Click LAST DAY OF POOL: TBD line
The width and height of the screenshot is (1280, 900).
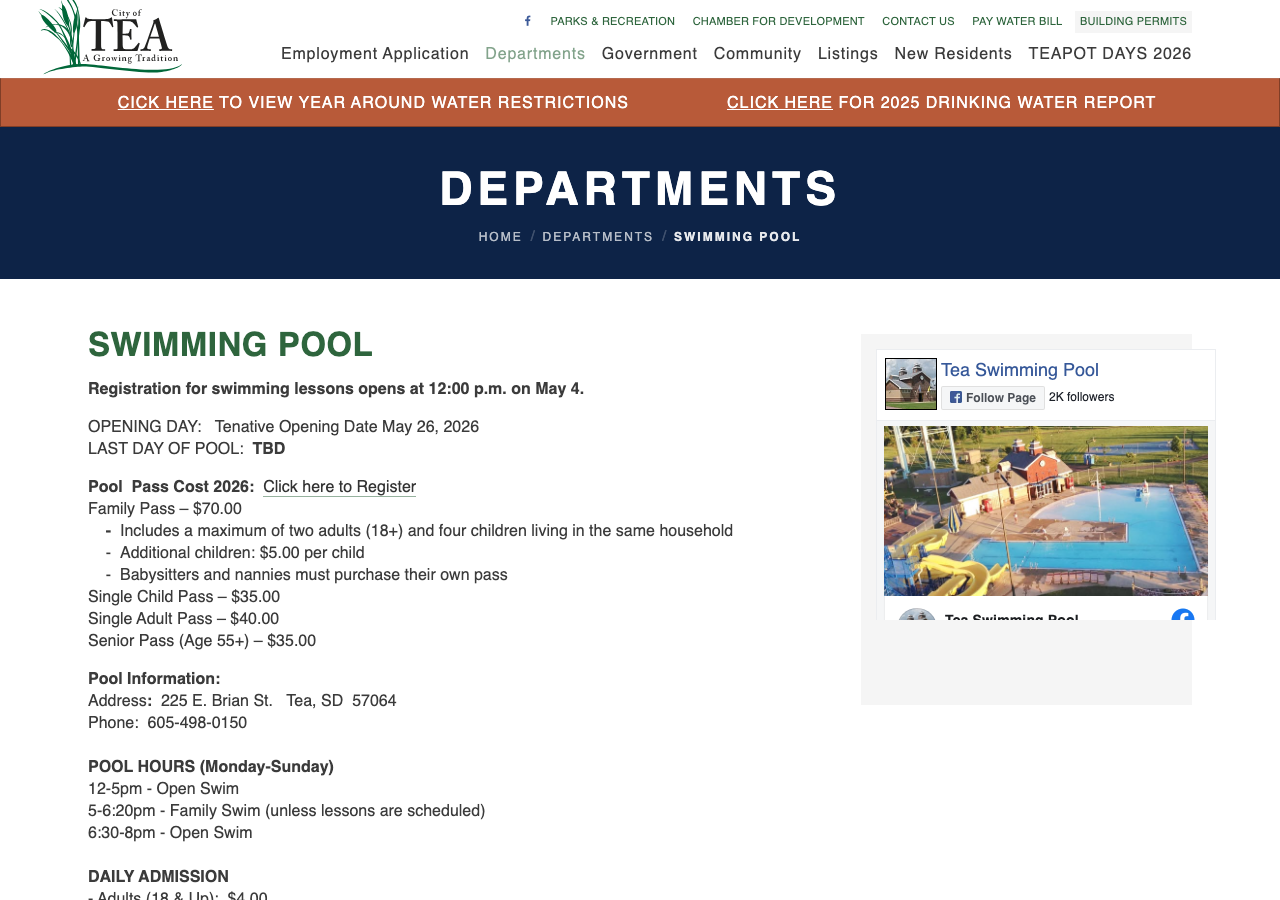tap(187, 449)
